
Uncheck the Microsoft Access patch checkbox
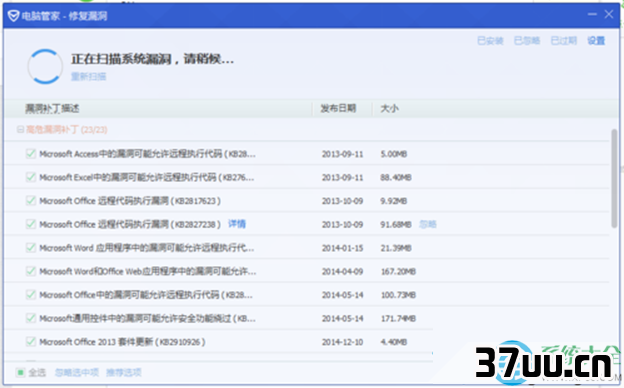coord(31,154)
